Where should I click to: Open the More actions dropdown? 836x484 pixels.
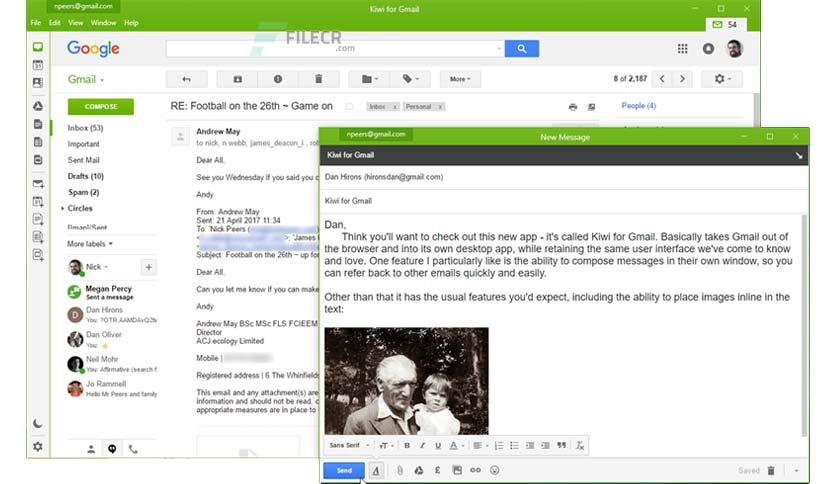460,79
